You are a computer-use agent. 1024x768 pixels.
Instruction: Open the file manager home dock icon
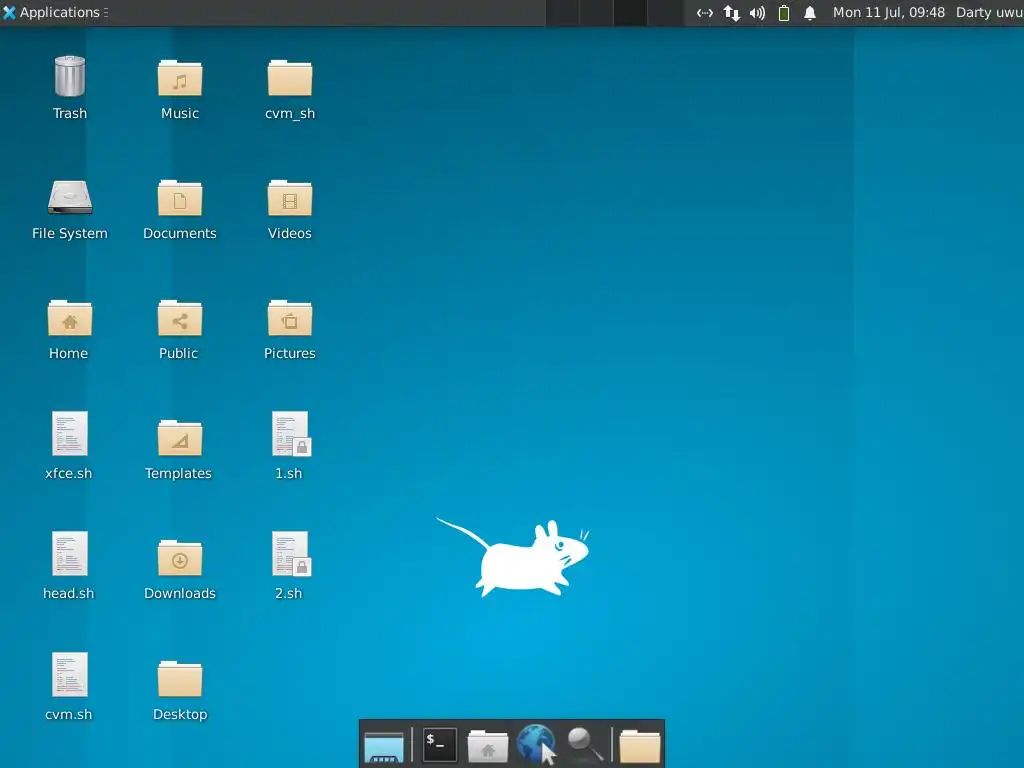pos(488,746)
